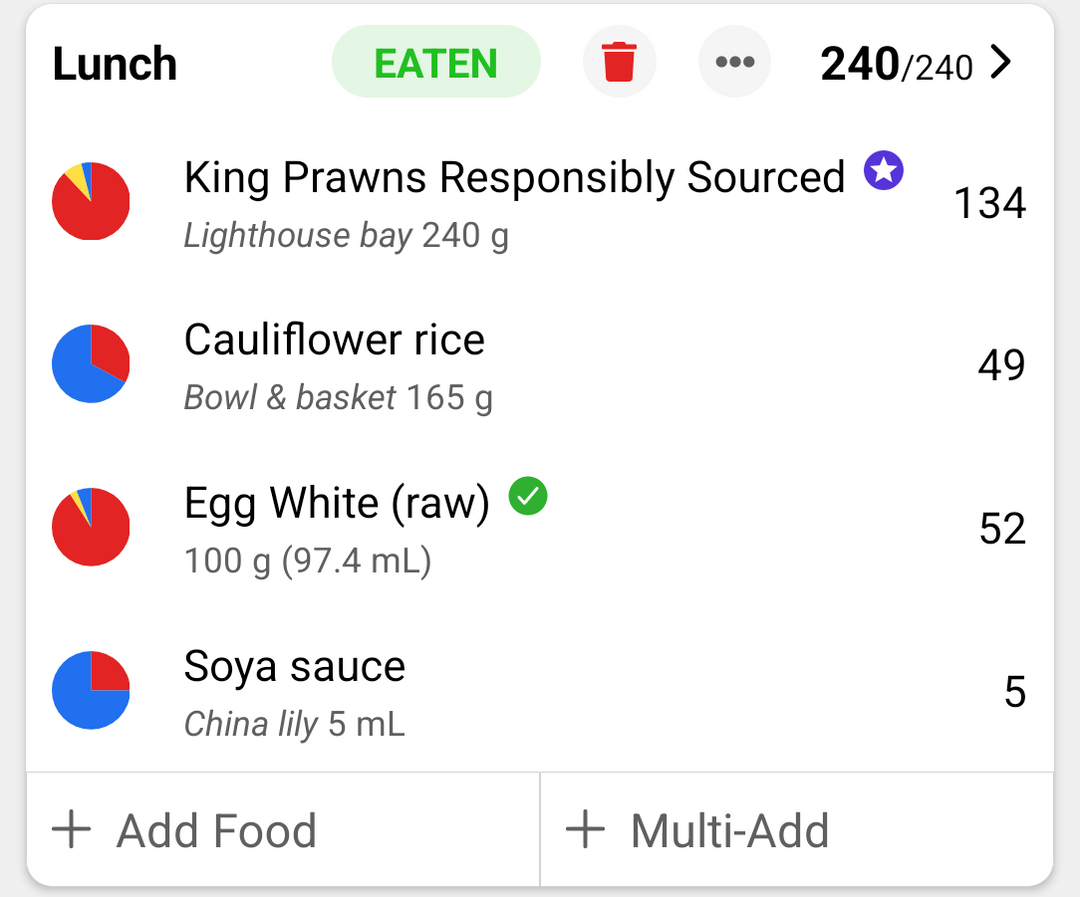Open King Prawns Responsibly Sourced entry
This screenshot has height=897, width=1080.
[x=539, y=203]
